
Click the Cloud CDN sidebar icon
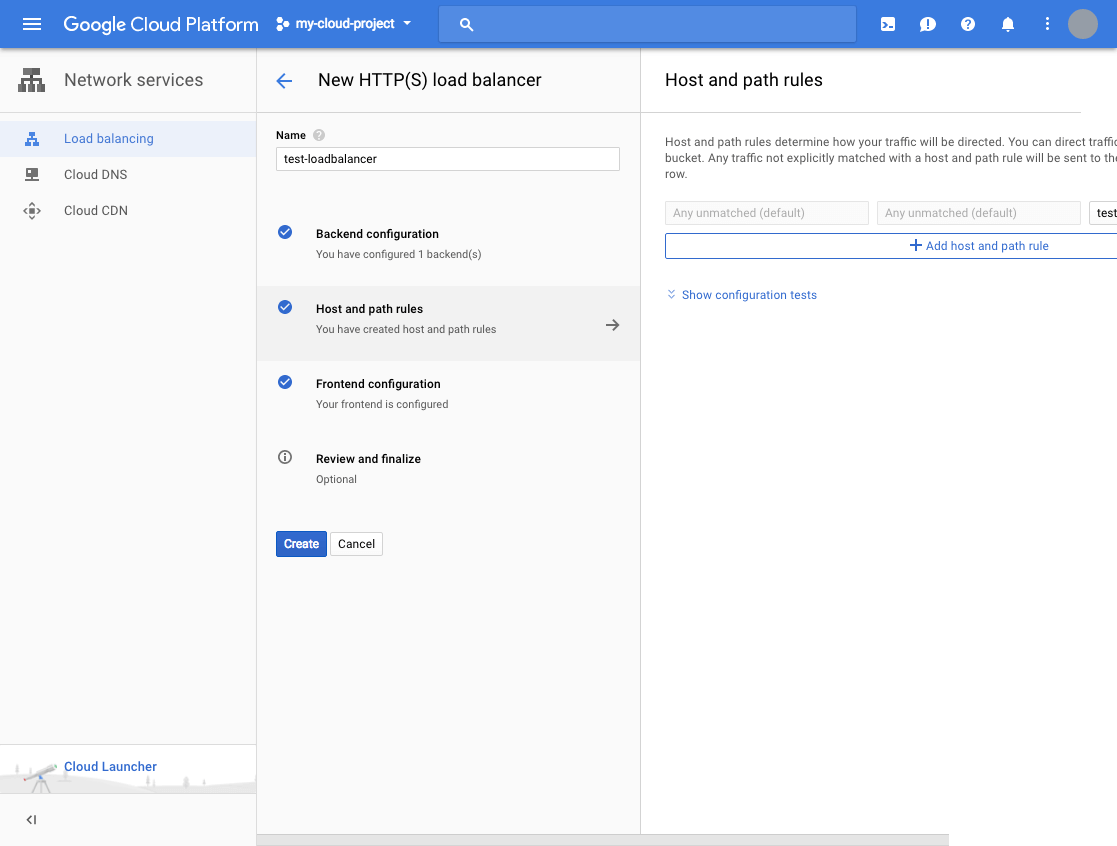pyautogui.click(x=32, y=211)
